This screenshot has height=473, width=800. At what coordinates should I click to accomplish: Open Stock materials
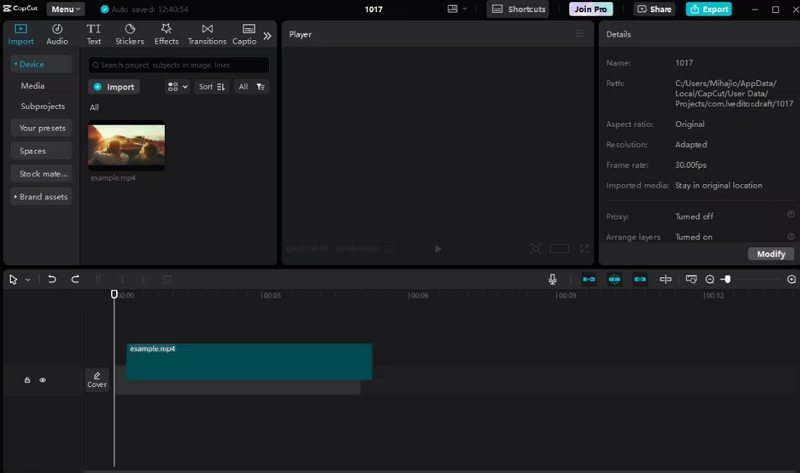point(41,174)
